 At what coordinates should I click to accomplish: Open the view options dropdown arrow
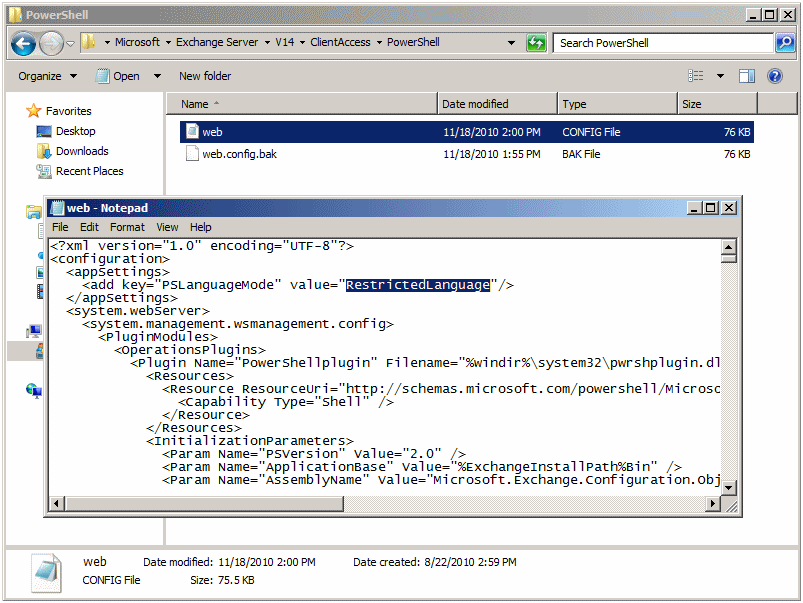point(720,76)
